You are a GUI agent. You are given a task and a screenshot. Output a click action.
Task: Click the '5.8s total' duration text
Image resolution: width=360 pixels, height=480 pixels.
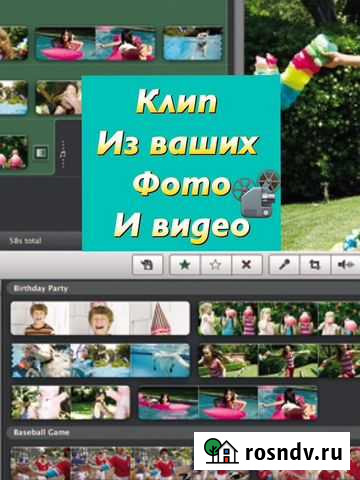(25, 241)
